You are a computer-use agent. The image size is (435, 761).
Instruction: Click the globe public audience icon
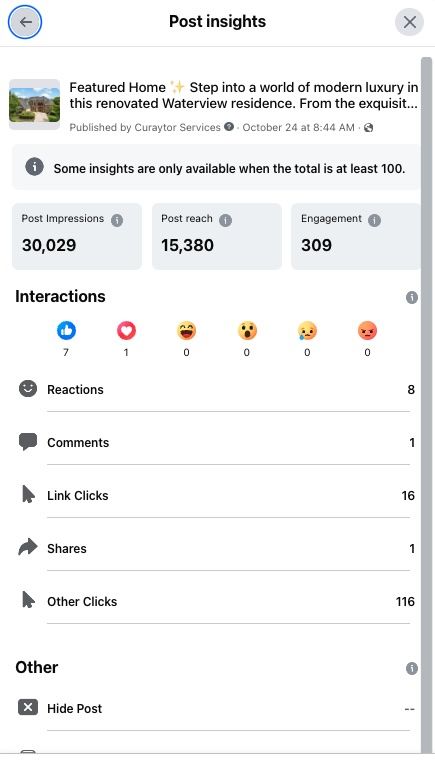click(x=368, y=128)
